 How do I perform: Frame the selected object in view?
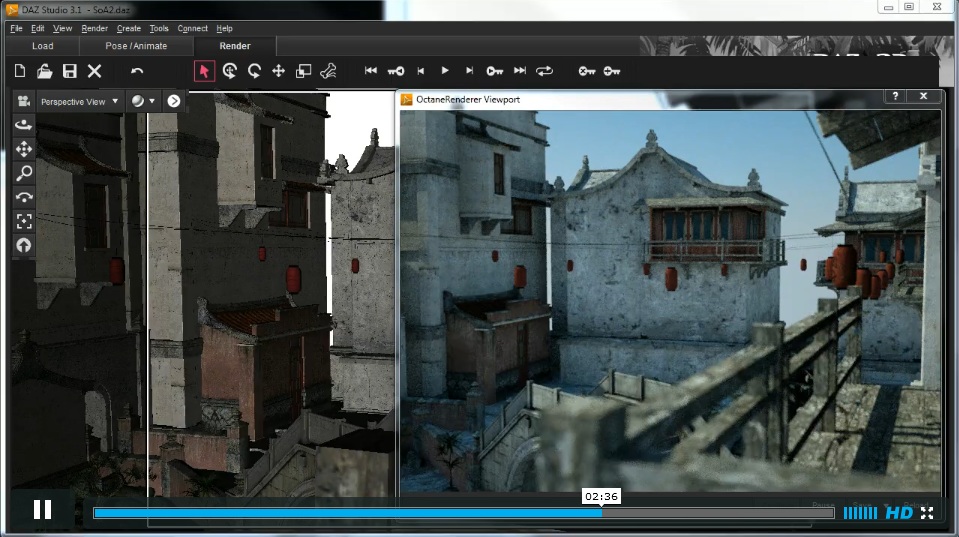click(24, 221)
